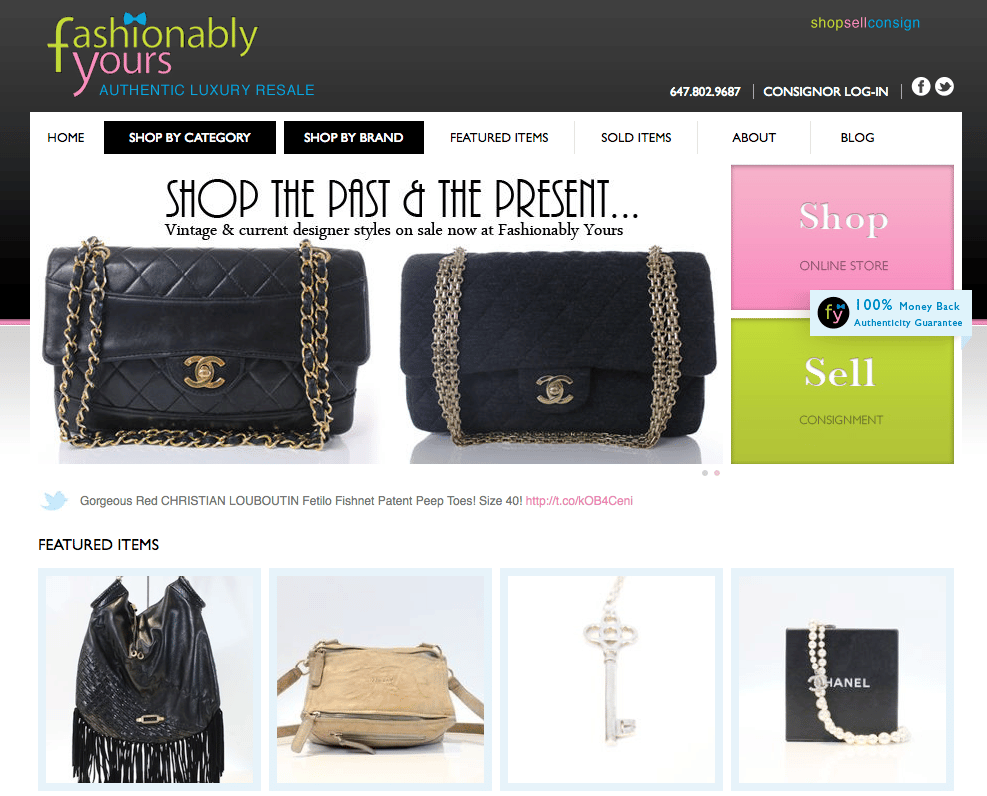Follow the t.co link in tweet

579,501
